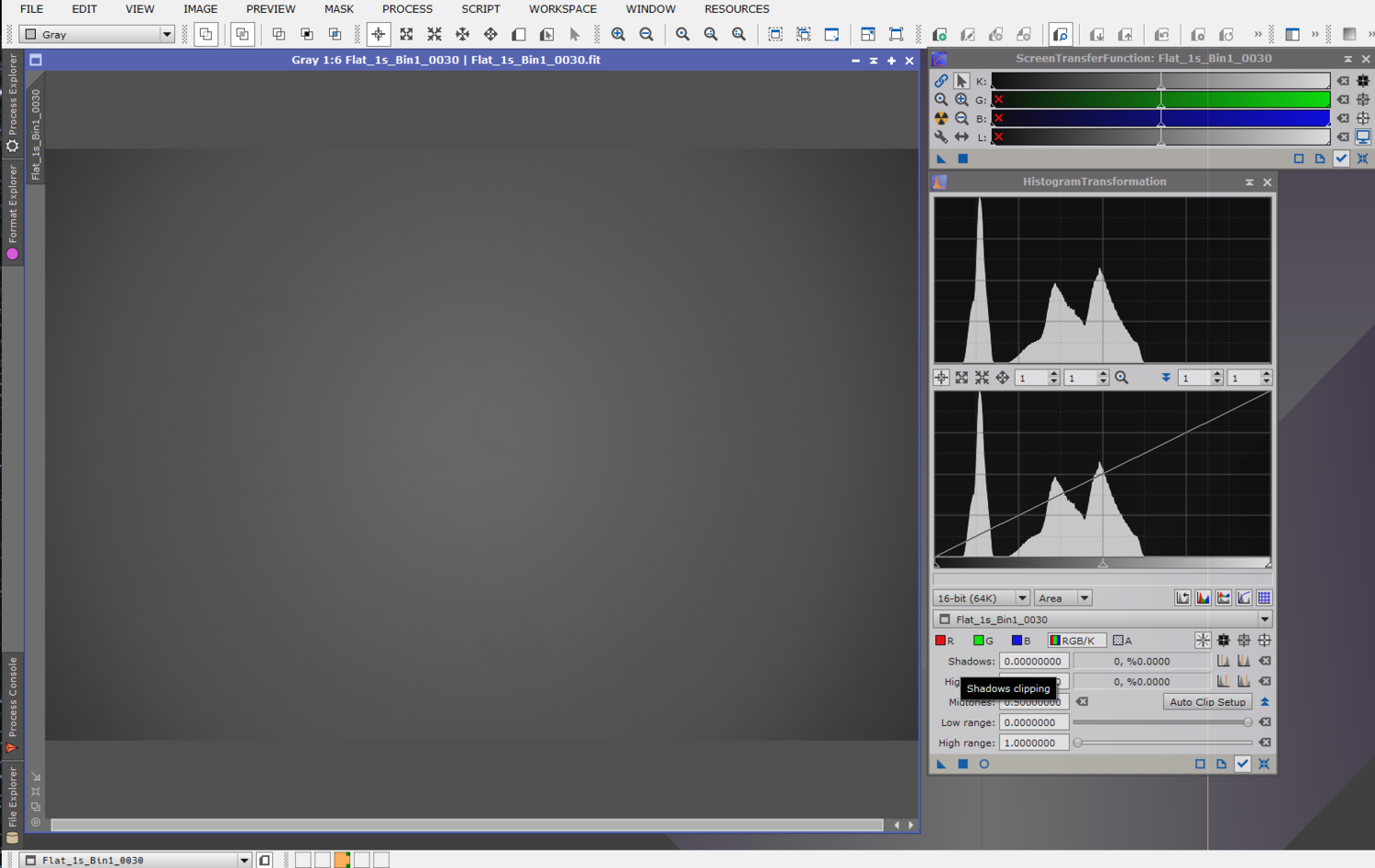This screenshot has height=868, width=1375.
Task: Click the STF Auto Stretch radiation icon
Action: pyautogui.click(x=941, y=118)
